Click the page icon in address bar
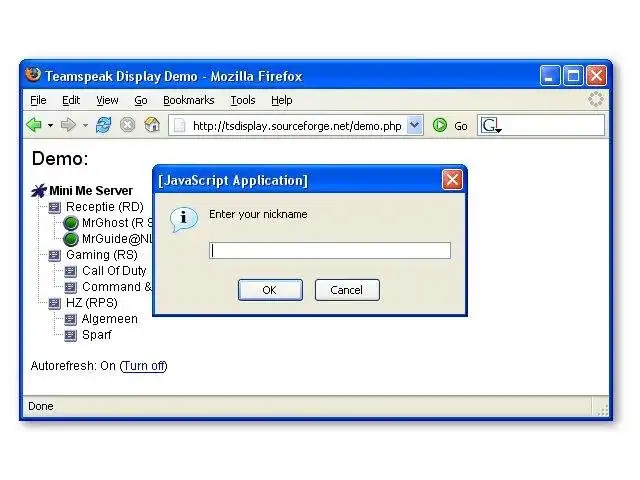Screen dimensions: 640x480 pyautogui.click(x=180, y=126)
